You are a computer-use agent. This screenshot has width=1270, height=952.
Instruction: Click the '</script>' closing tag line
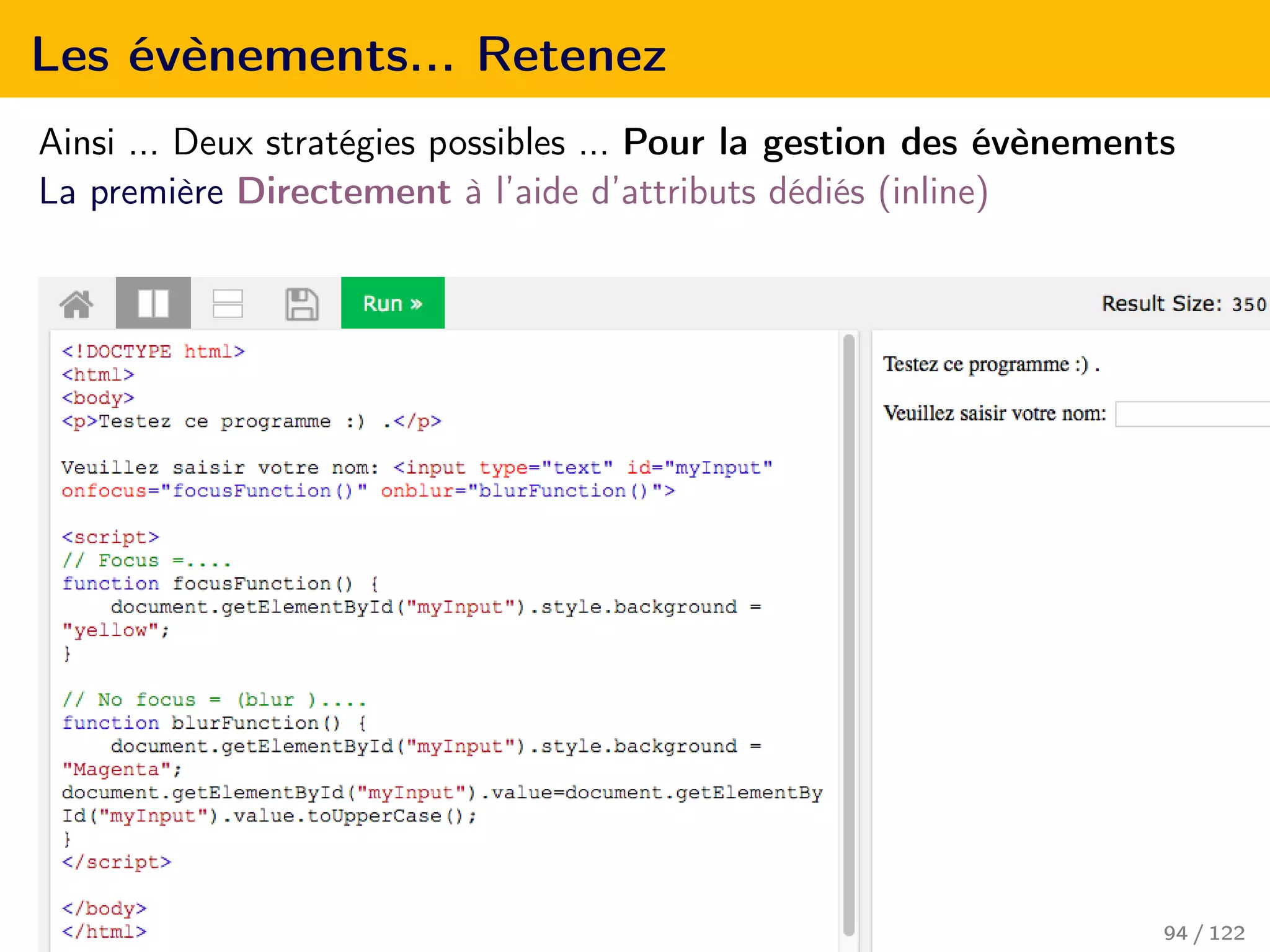pos(116,862)
